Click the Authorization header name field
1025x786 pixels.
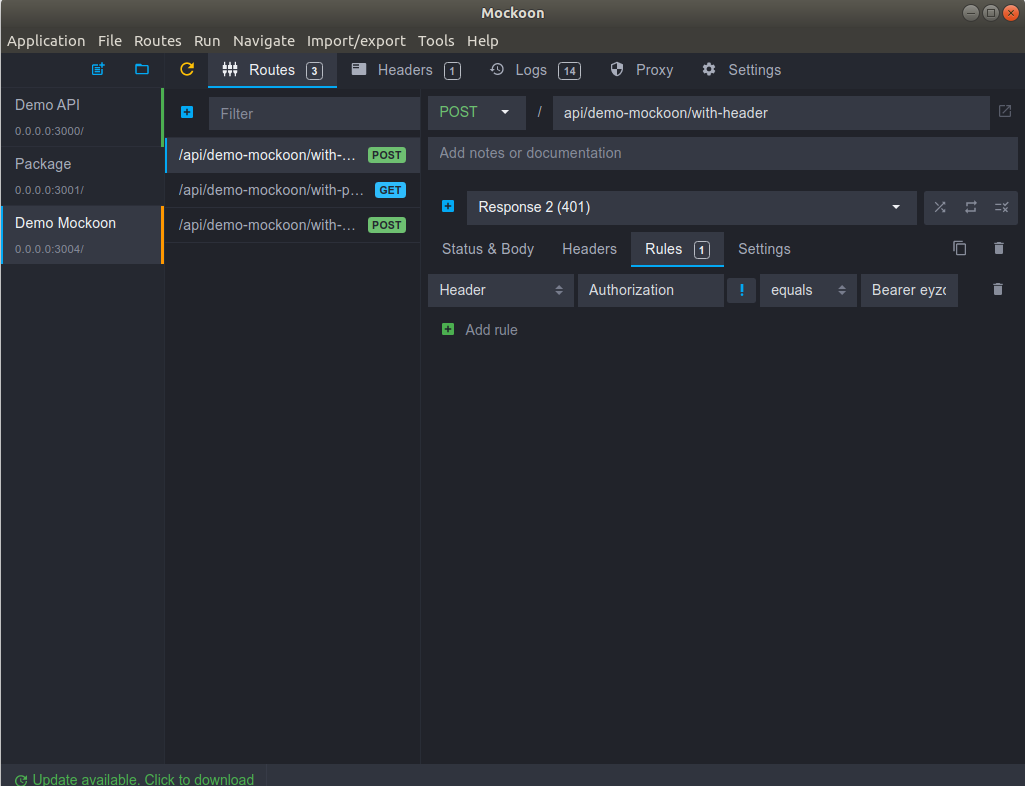[650, 290]
